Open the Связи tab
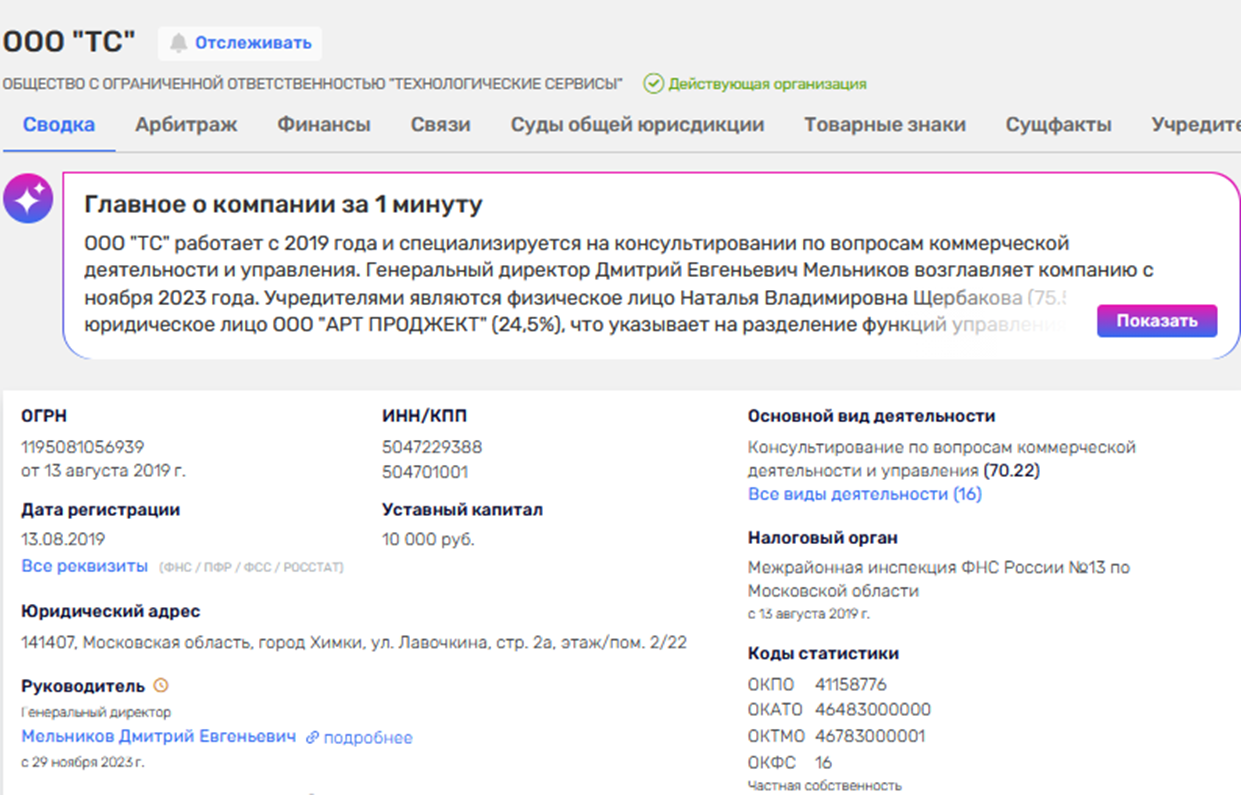 click(439, 124)
